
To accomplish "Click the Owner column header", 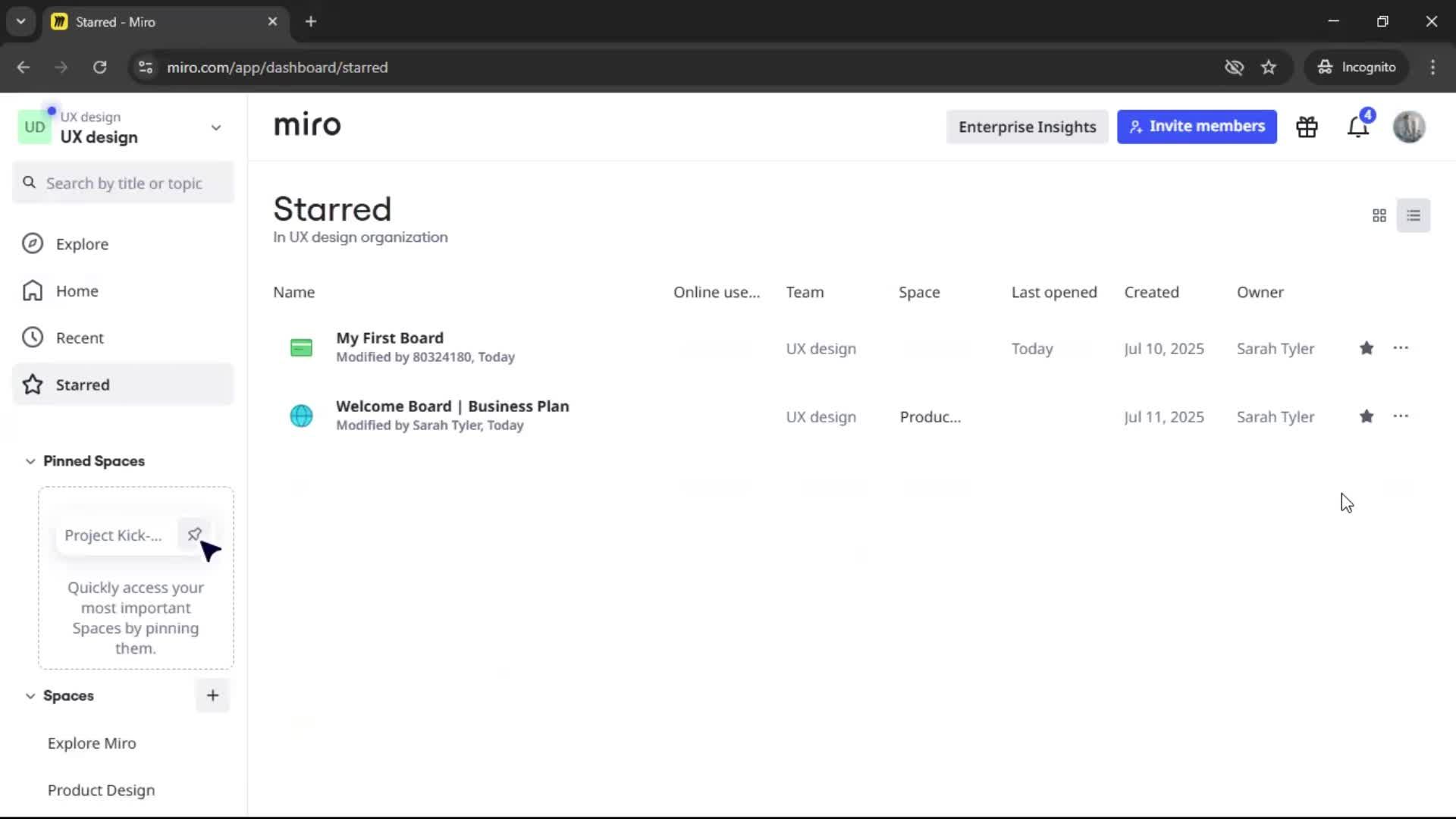I will point(1260,292).
